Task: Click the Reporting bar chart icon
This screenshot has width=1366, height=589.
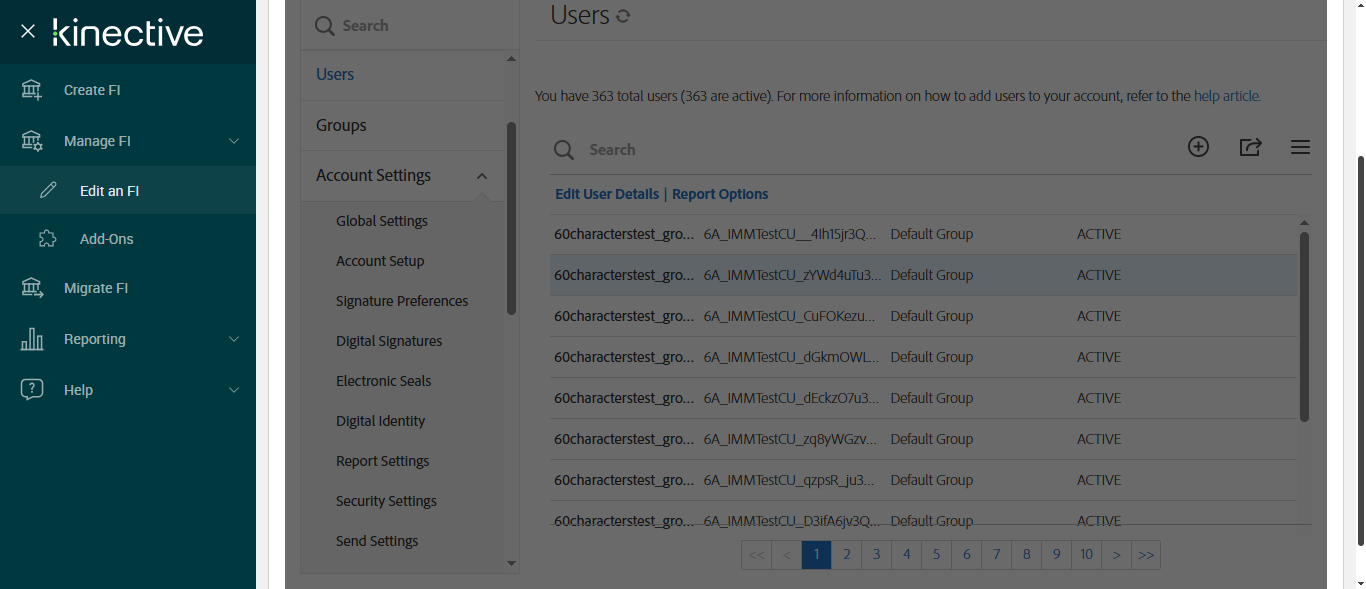Action: pyautogui.click(x=32, y=339)
